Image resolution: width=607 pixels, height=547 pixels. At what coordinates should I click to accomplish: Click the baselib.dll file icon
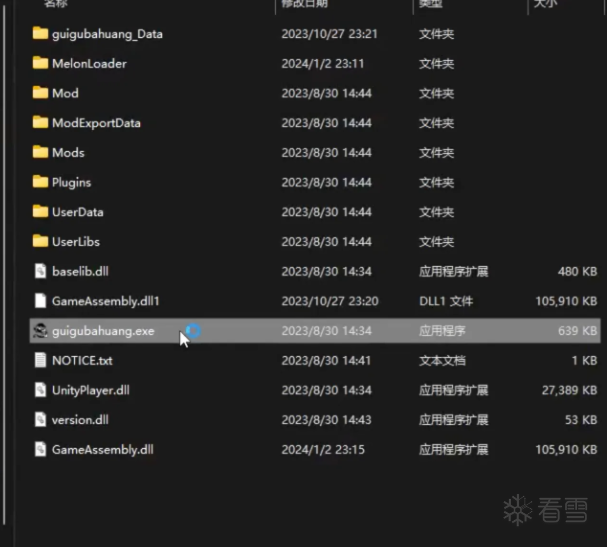[x=40, y=271]
